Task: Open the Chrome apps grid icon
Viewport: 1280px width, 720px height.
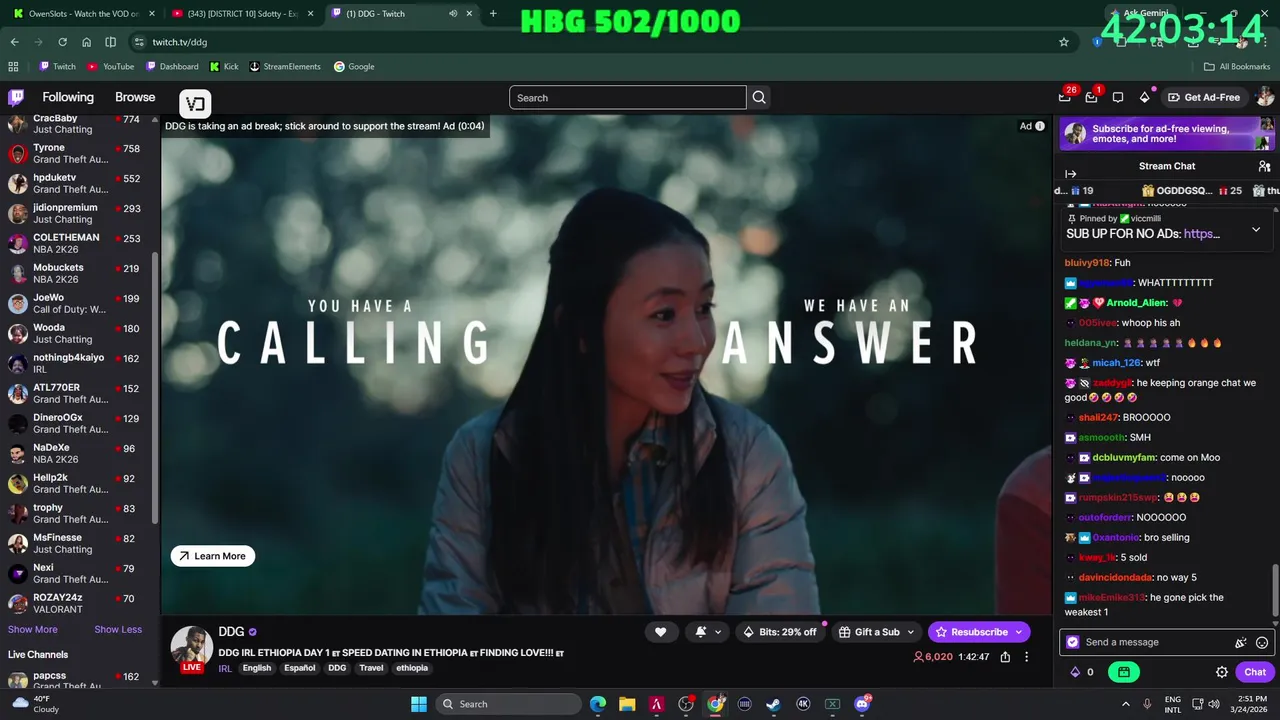Action: click(13, 66)
